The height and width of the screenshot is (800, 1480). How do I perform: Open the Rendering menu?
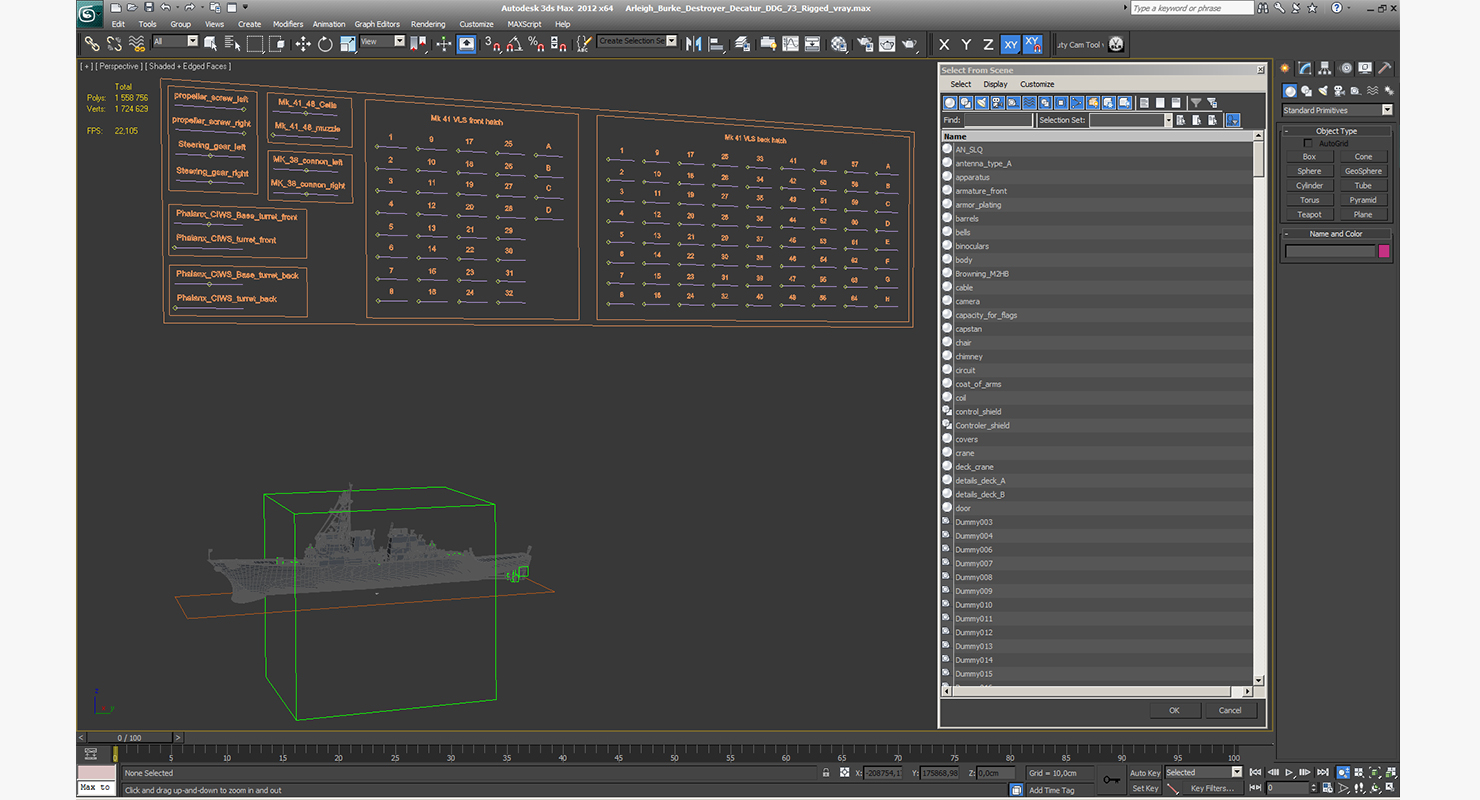point(428,24)
